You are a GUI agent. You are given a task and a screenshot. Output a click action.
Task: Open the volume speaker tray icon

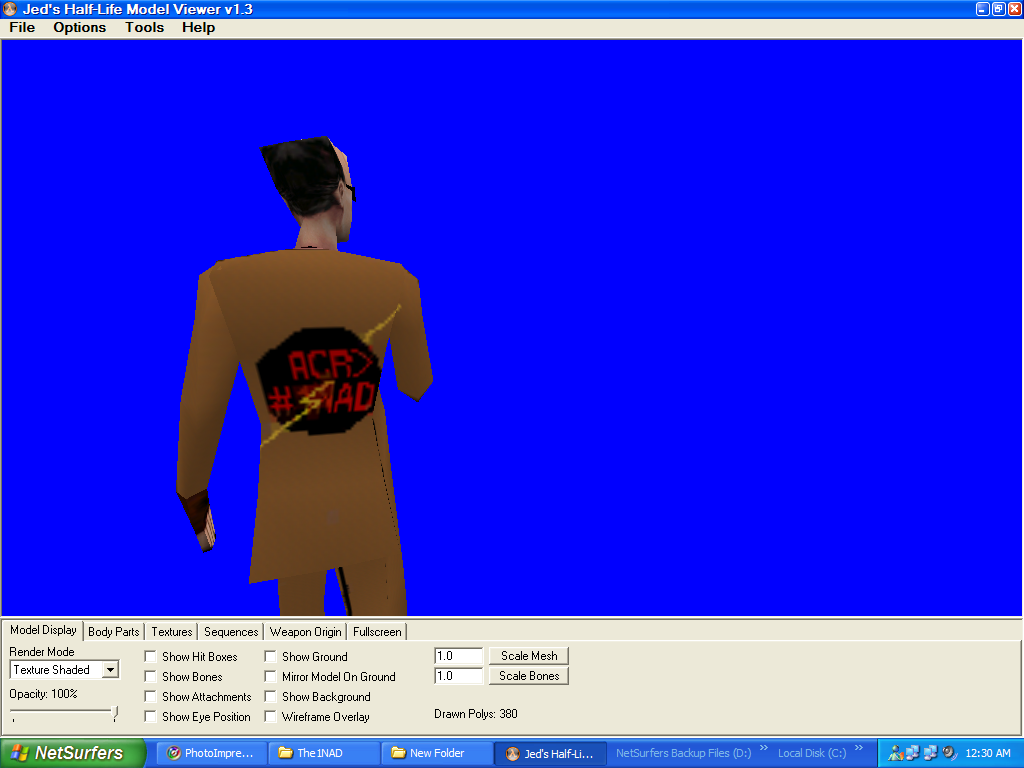coord(949,753)
